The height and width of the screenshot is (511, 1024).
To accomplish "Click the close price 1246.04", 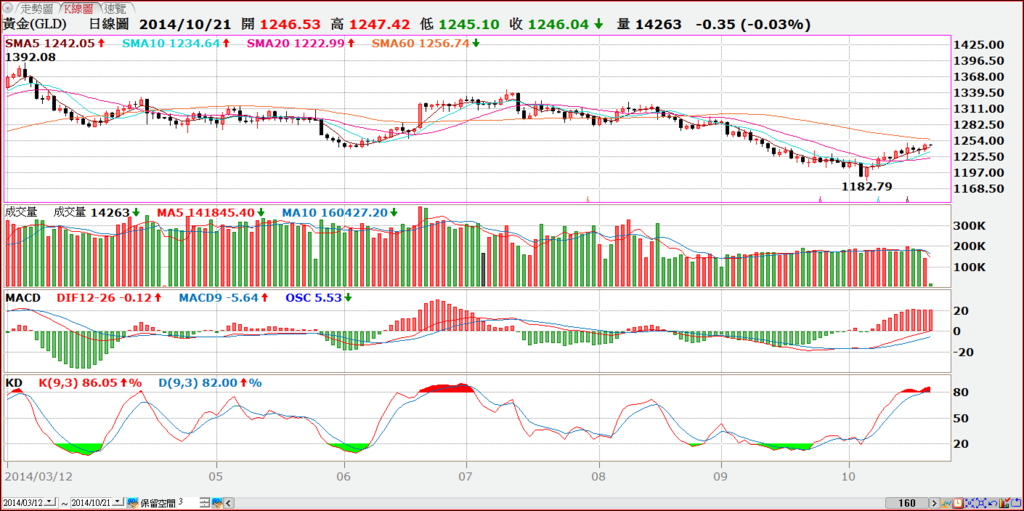I will [x=558, y=25].
